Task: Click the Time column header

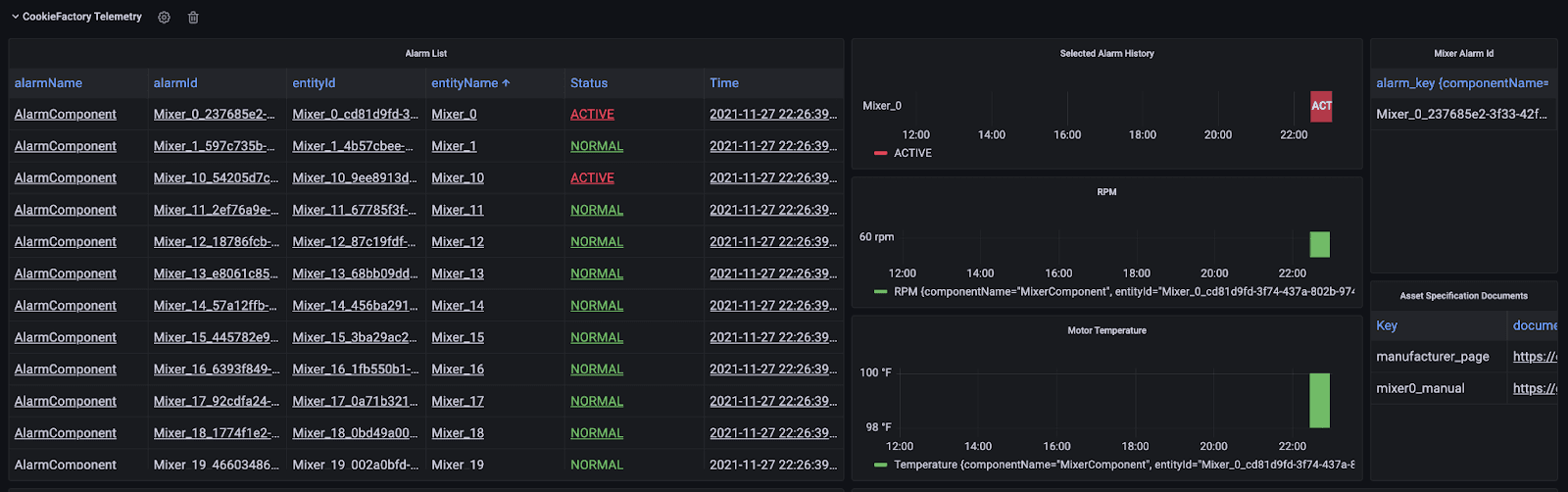Action: click(x=724, y=83)
